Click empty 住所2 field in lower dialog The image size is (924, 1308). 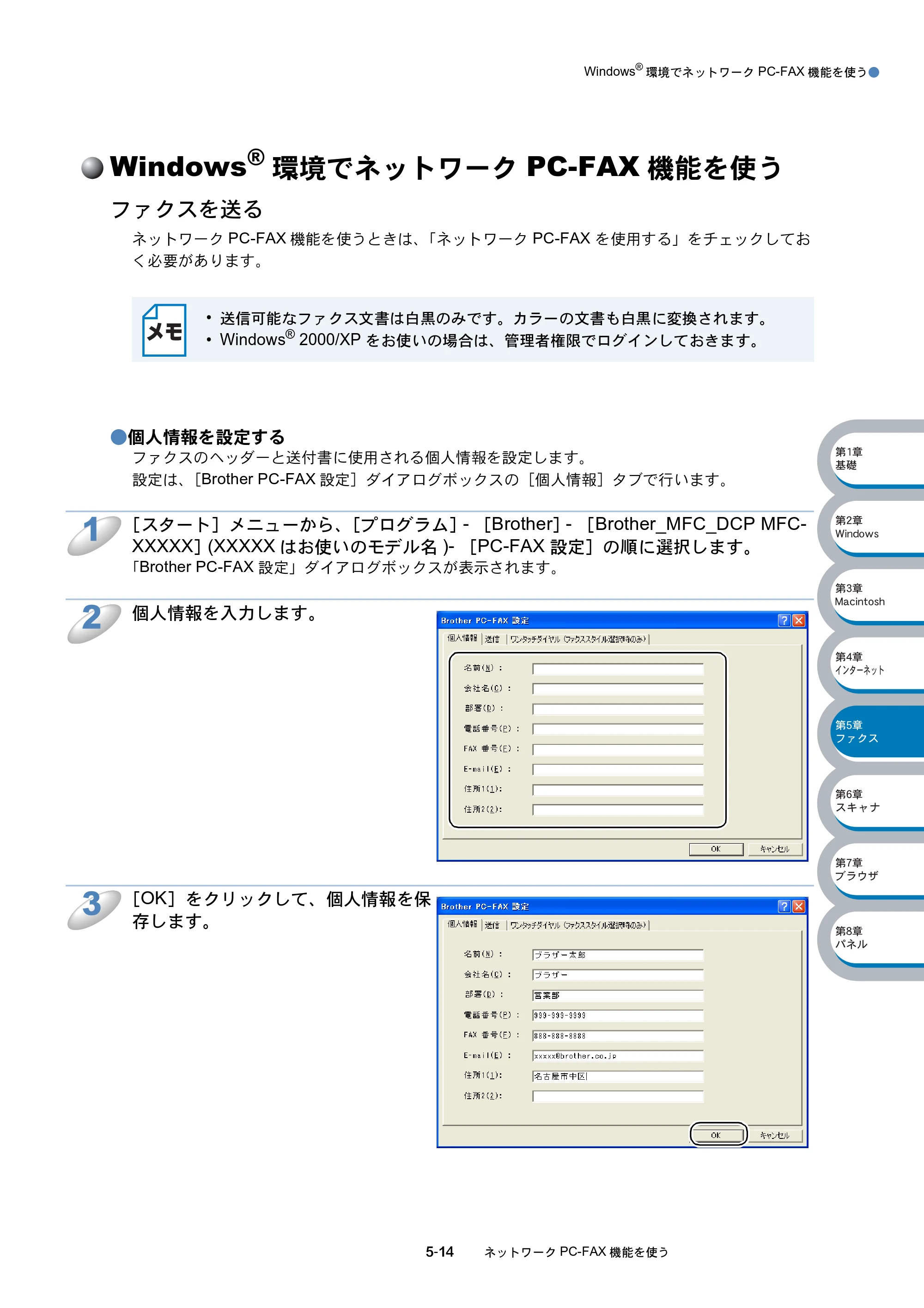click(618, 1097)
